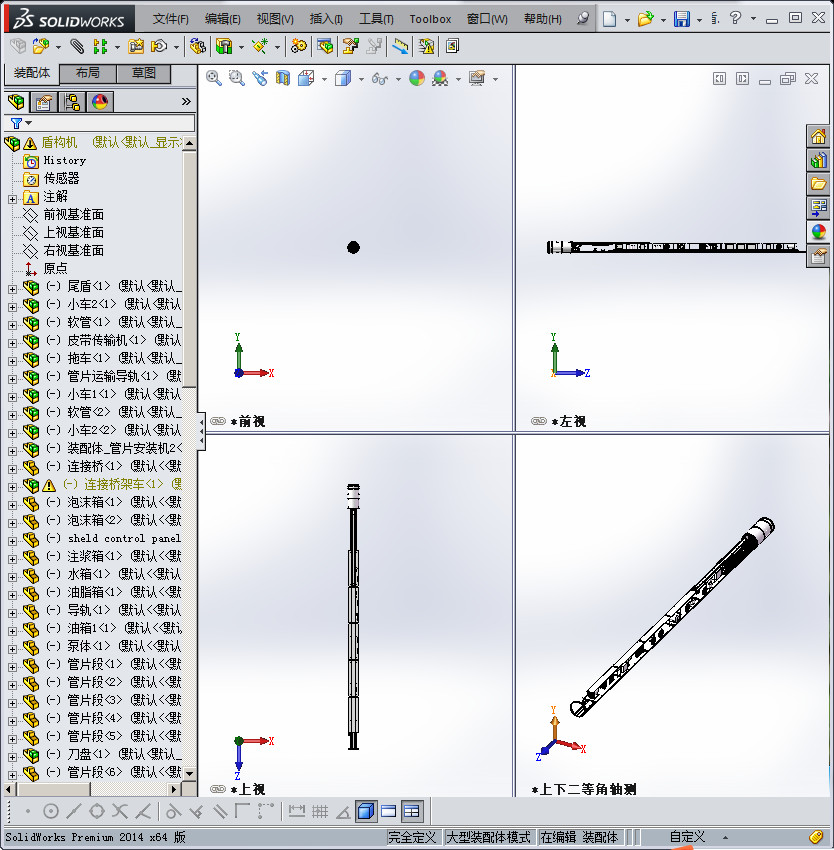Toggle Single View layout button

[388, 811]
